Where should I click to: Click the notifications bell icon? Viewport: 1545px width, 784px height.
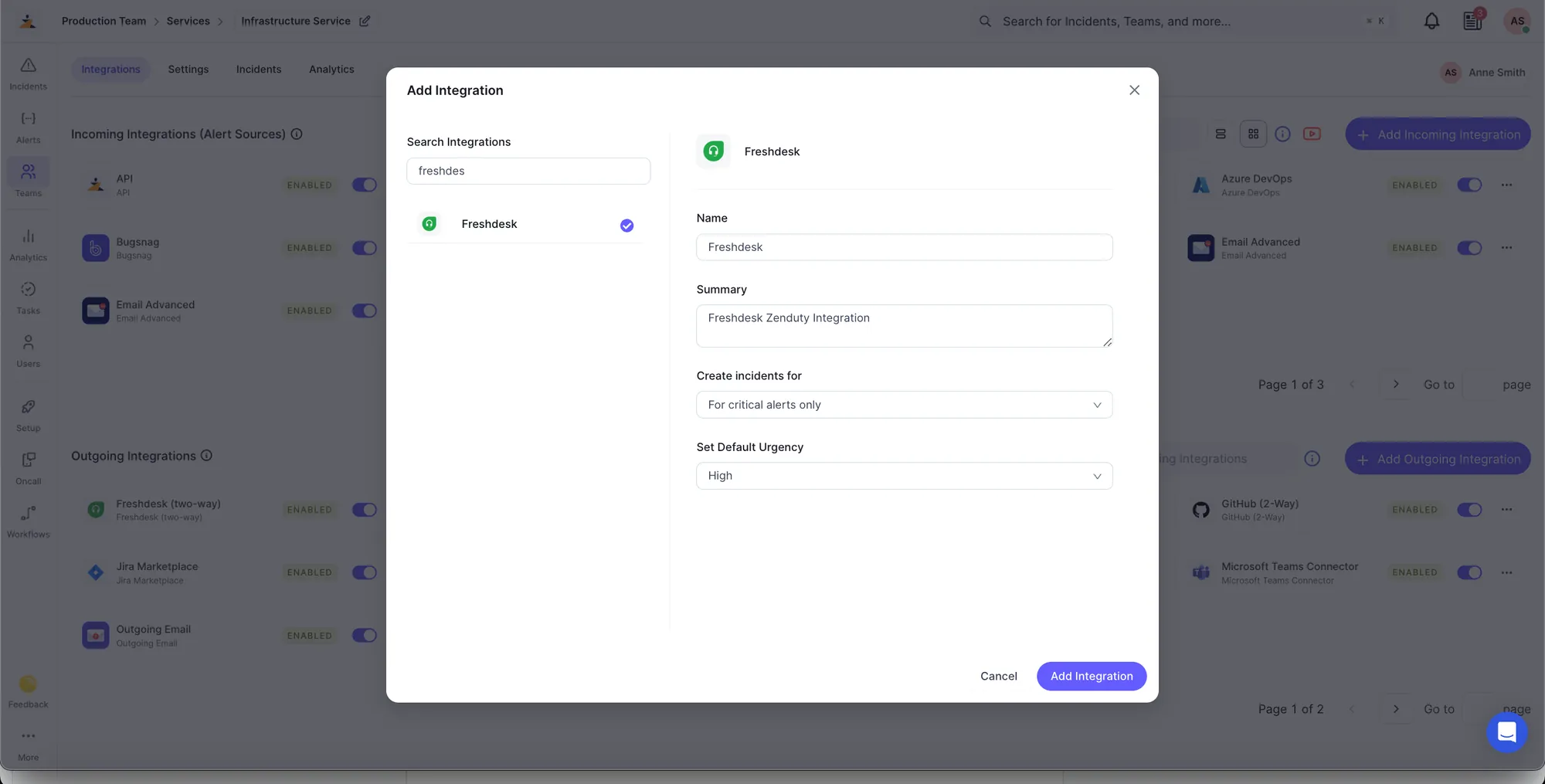(x=1431, y=21)
